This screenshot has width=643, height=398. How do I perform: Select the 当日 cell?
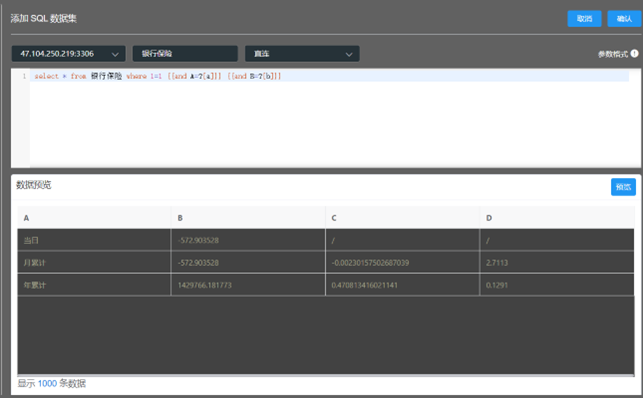click(x=94, y=240)
